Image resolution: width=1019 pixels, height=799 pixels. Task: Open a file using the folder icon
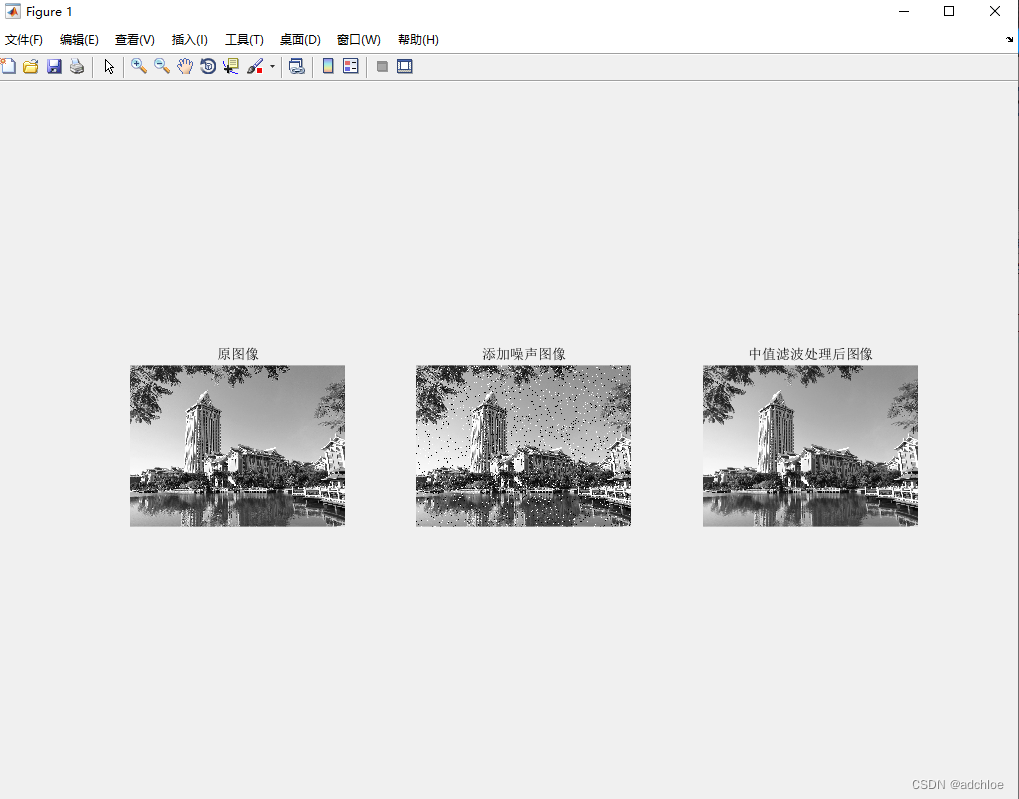[31, 66]
